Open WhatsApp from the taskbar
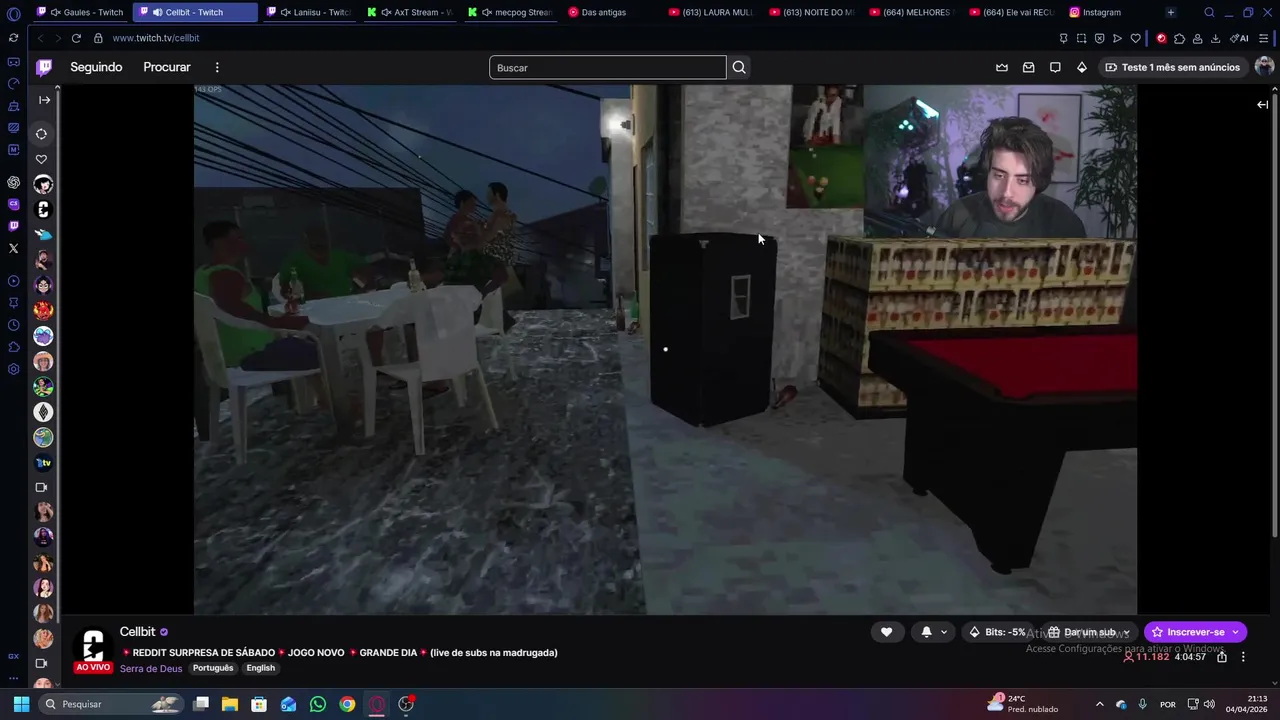Viewport: 1280px width, 720px height. point(318,704)
